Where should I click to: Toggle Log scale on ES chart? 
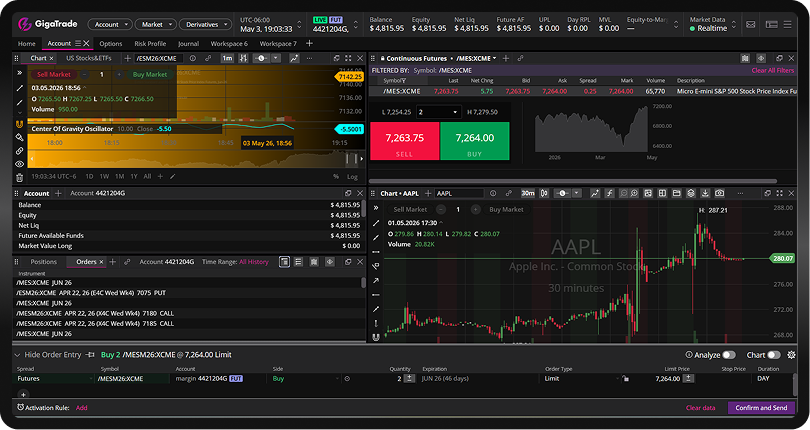pos(352,177)
